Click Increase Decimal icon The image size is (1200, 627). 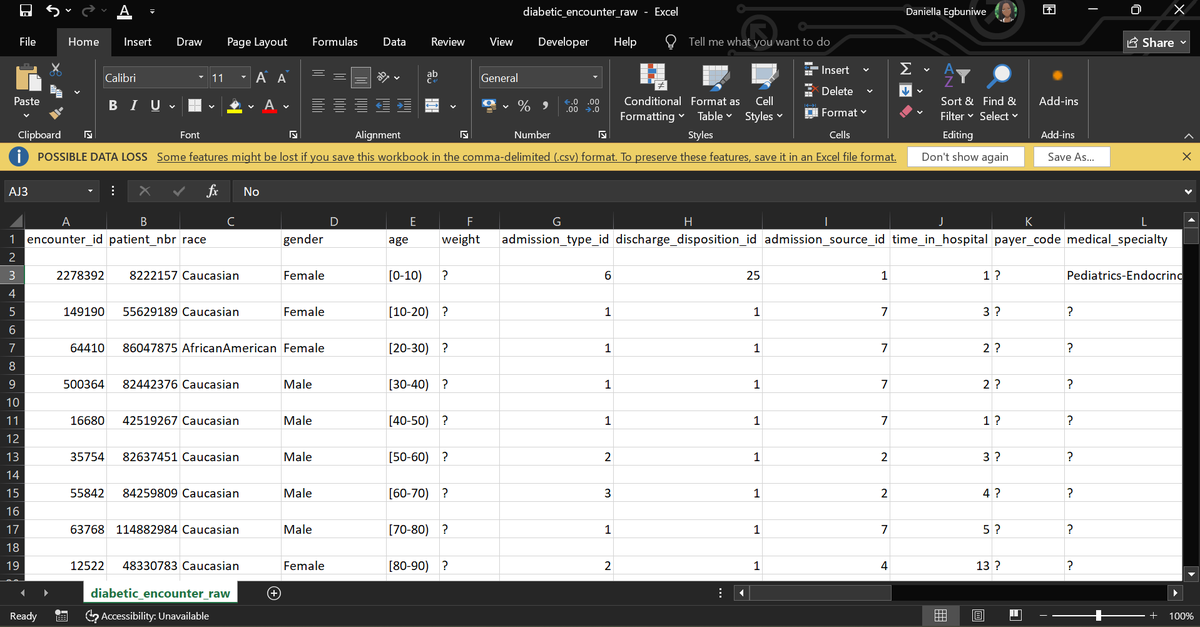click(571, 105)
